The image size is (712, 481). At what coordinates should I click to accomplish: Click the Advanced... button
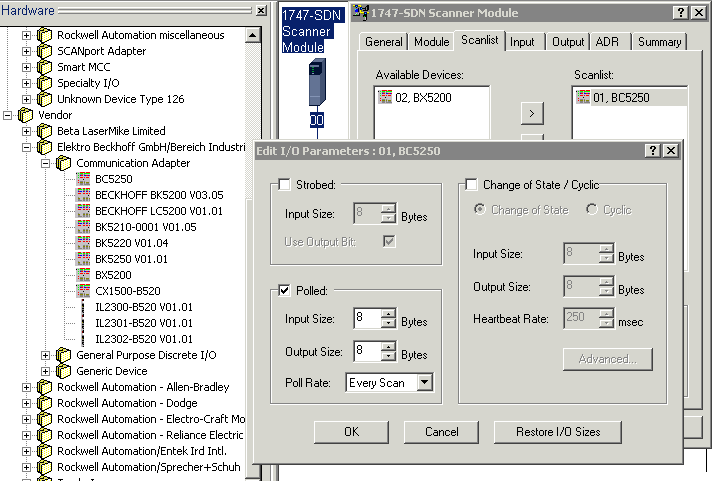[x=608, y=359]
